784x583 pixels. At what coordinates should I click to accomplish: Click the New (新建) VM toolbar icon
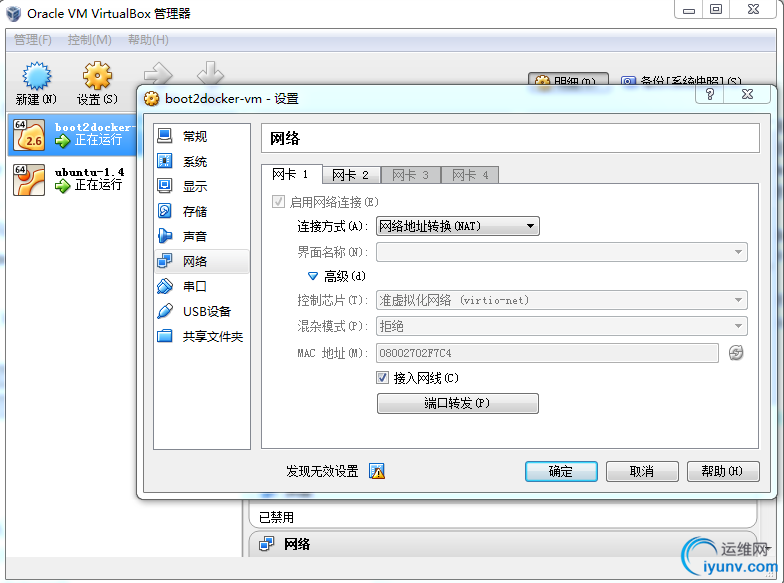tap(36, 76)
